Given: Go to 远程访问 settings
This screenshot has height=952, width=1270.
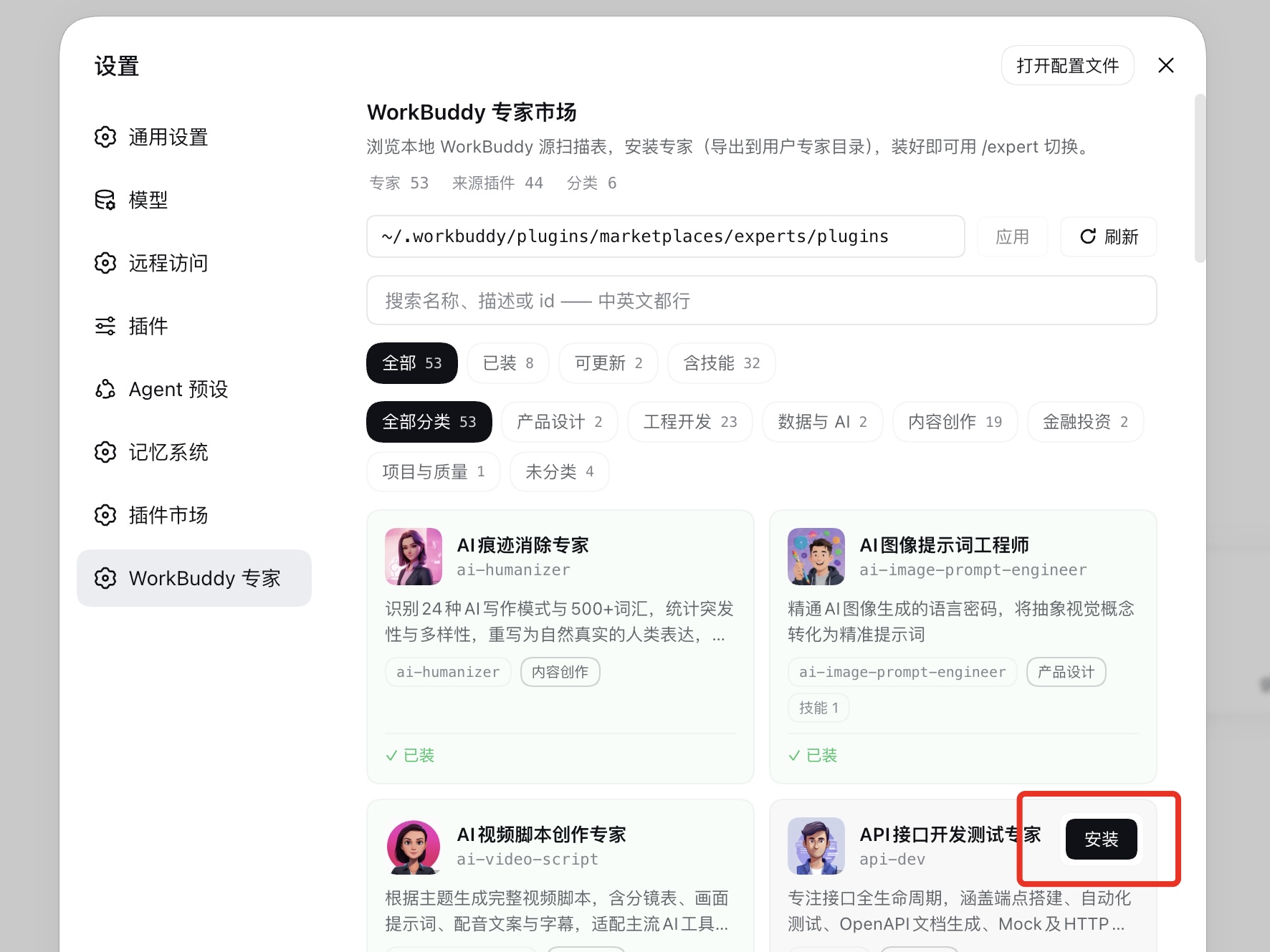Looking at the screenshot, I should [x=194, y=263].
